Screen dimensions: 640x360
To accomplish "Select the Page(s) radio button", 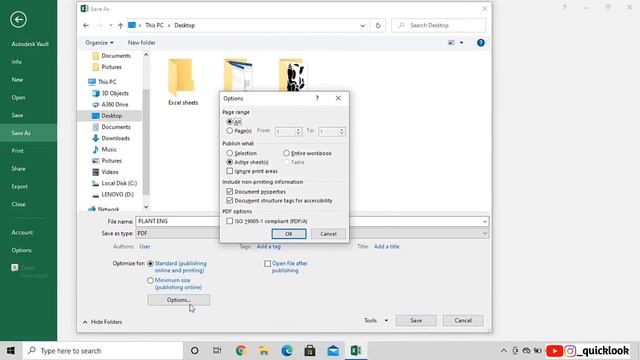I will pos(230,131).
